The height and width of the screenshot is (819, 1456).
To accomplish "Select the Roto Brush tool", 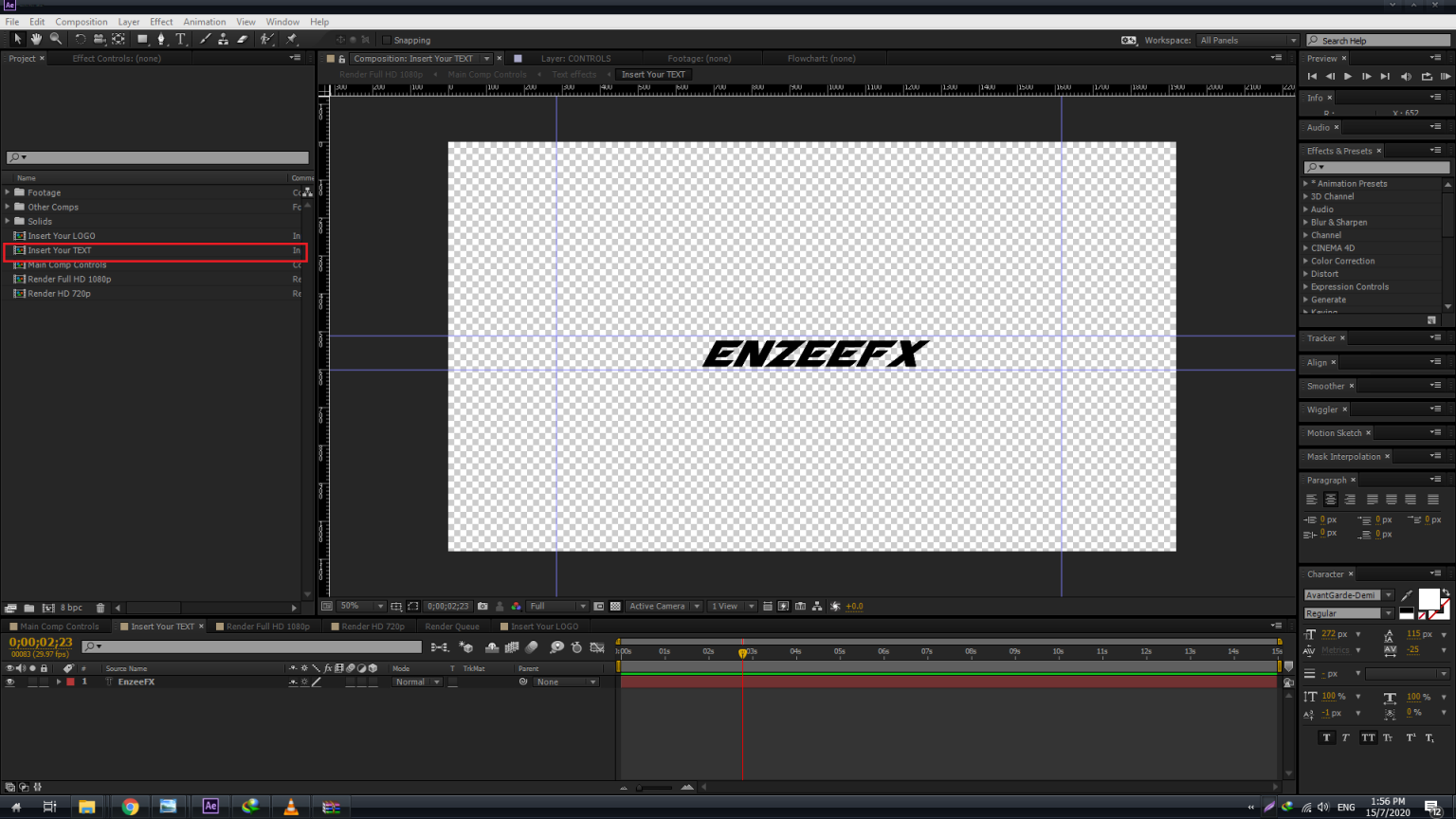I will pos(267,39).
